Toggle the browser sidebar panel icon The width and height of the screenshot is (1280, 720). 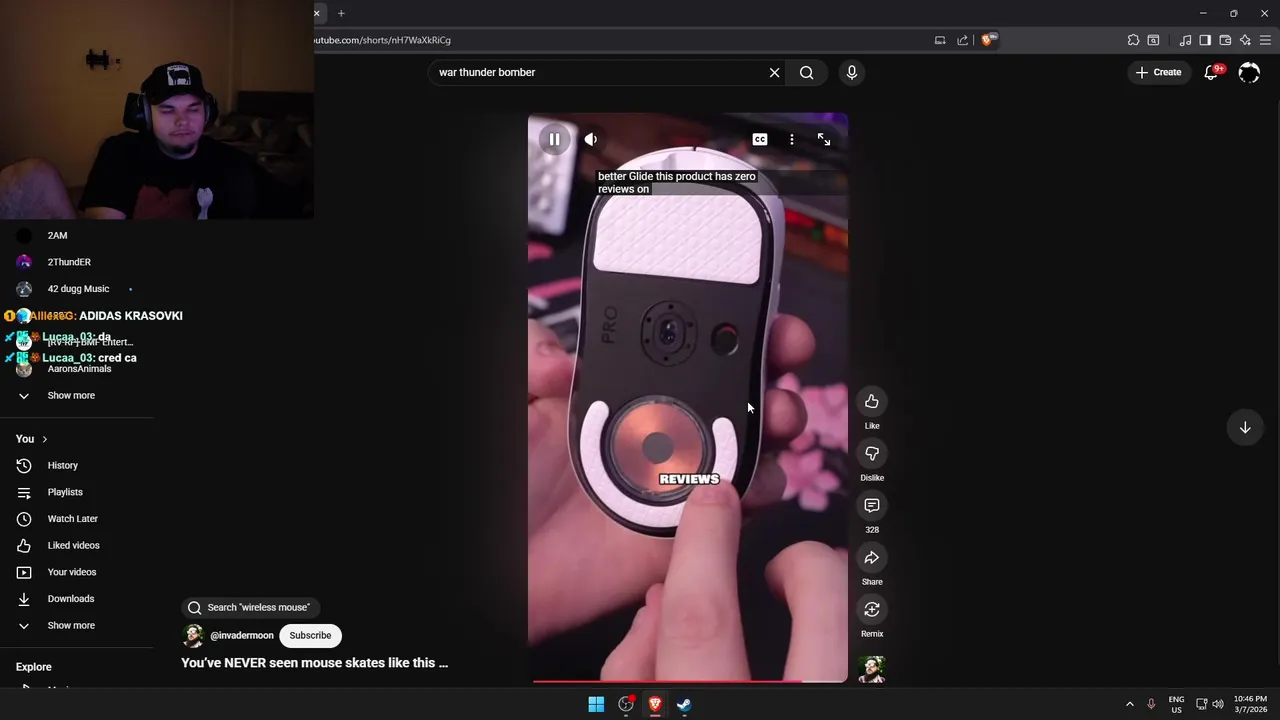[x=1205, y=40]
